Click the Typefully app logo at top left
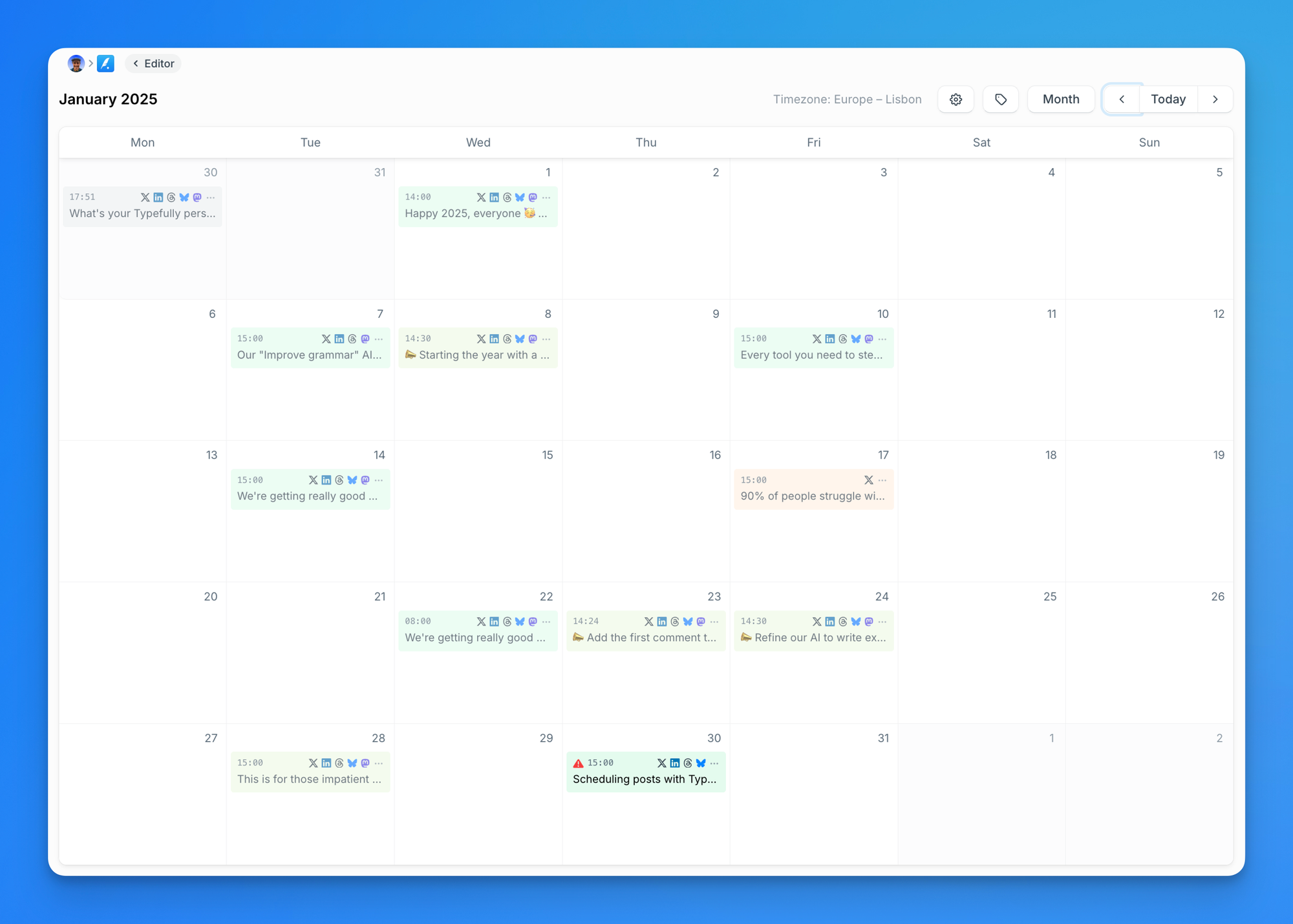This screenshot has width=1293, height=924. [105, 63]
